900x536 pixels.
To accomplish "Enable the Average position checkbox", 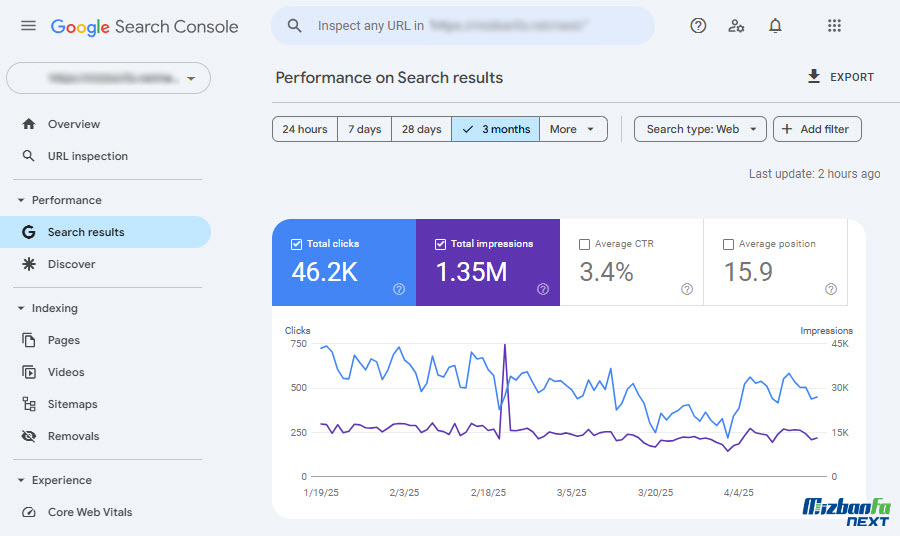I will coord(728,244).
